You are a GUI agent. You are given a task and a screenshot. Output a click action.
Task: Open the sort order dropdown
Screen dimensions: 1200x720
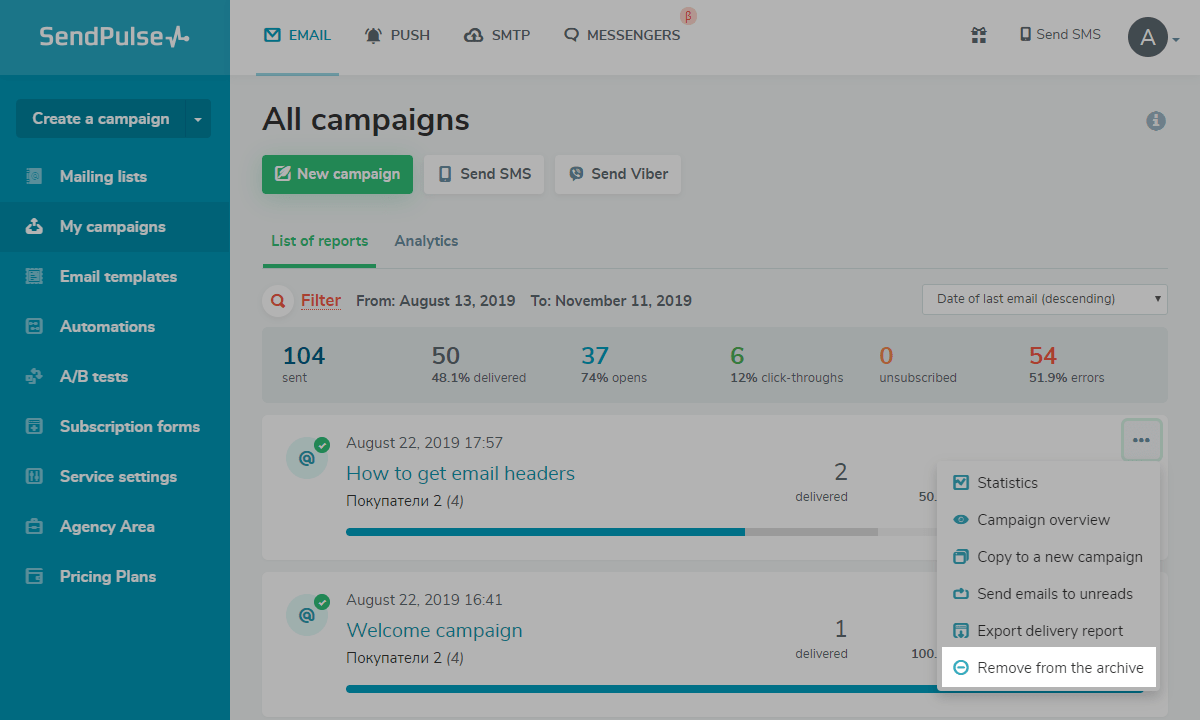[1044, 299]
